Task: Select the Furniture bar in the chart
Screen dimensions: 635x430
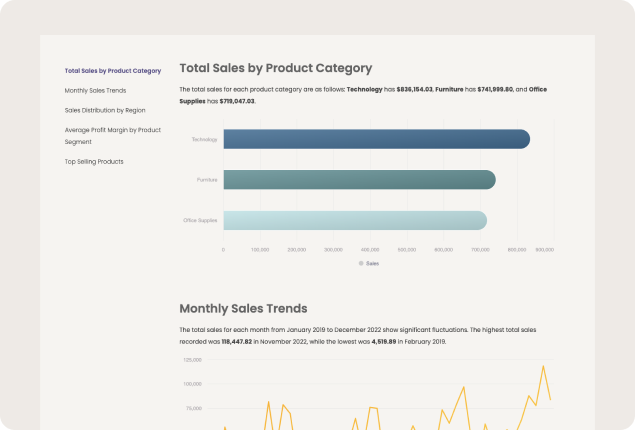Action: pos(359,180)
